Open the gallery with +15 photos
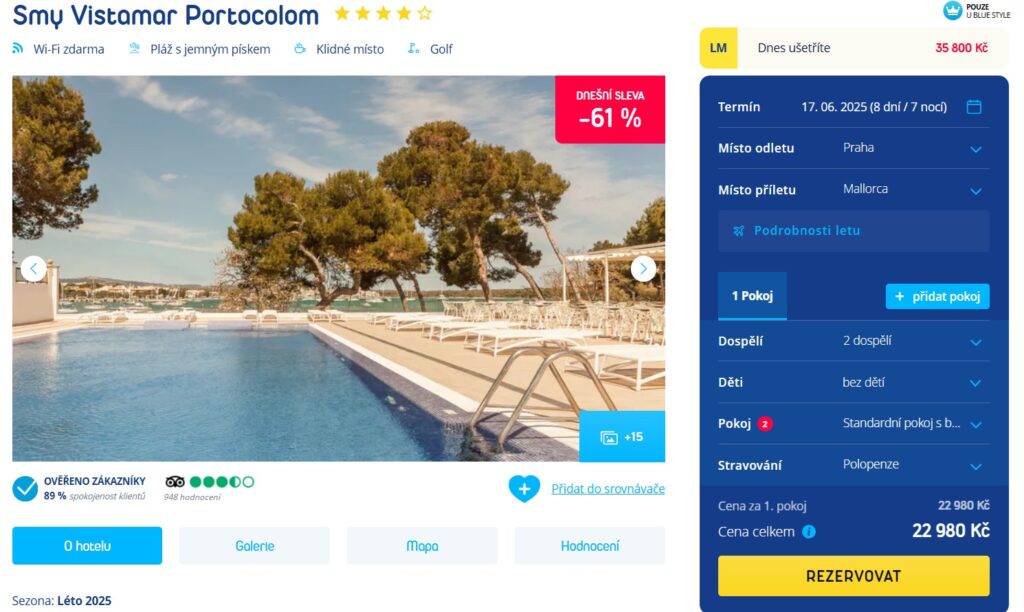This screenshot has width=1024, height=612. click(x=622, y=436)
